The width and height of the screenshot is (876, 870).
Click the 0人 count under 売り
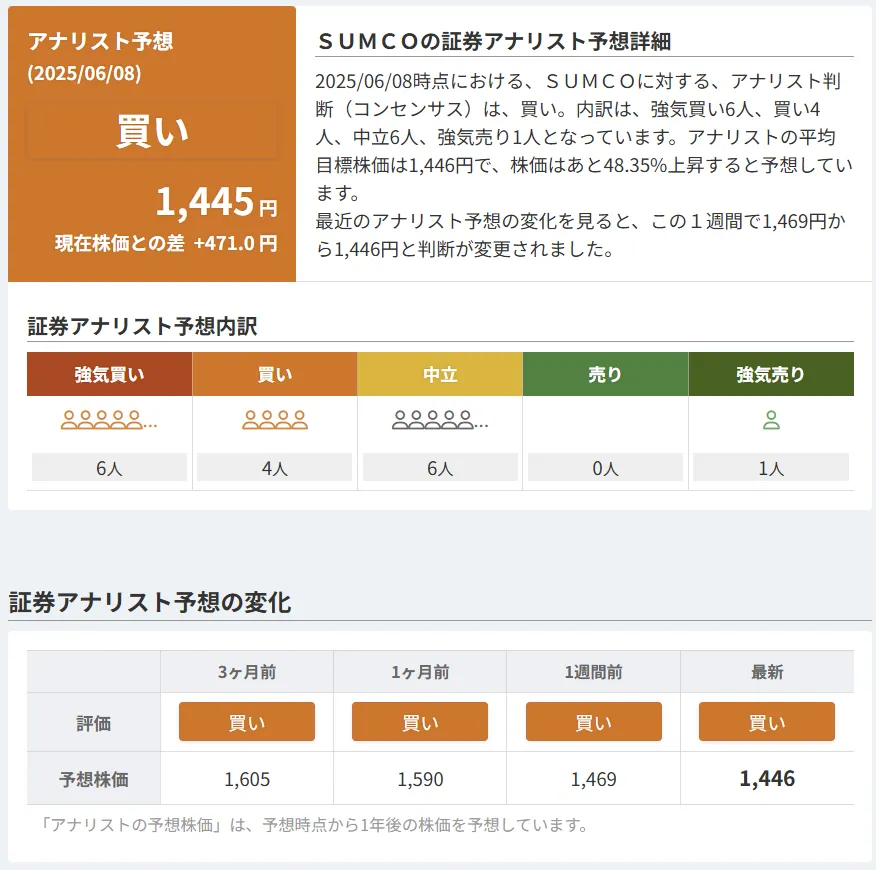pos(605,467)
